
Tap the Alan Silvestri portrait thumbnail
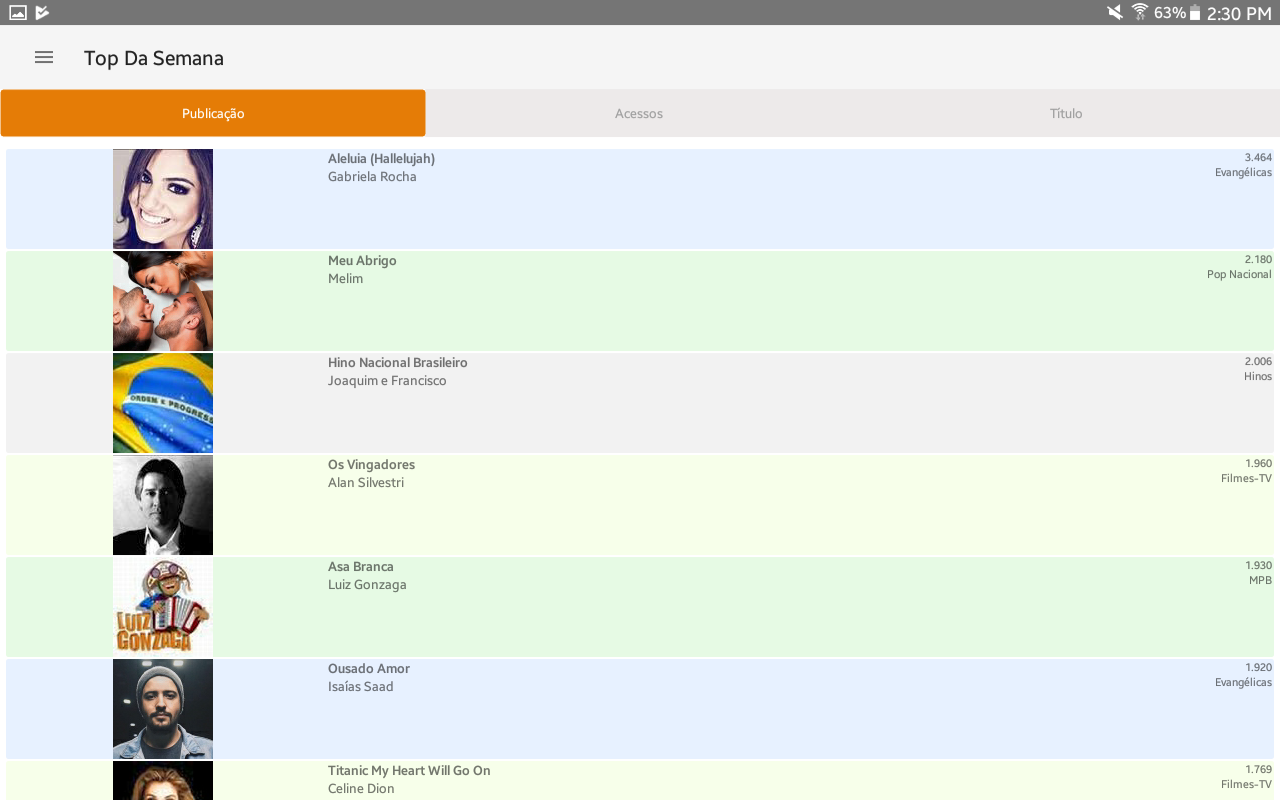[x=163, y=505]
